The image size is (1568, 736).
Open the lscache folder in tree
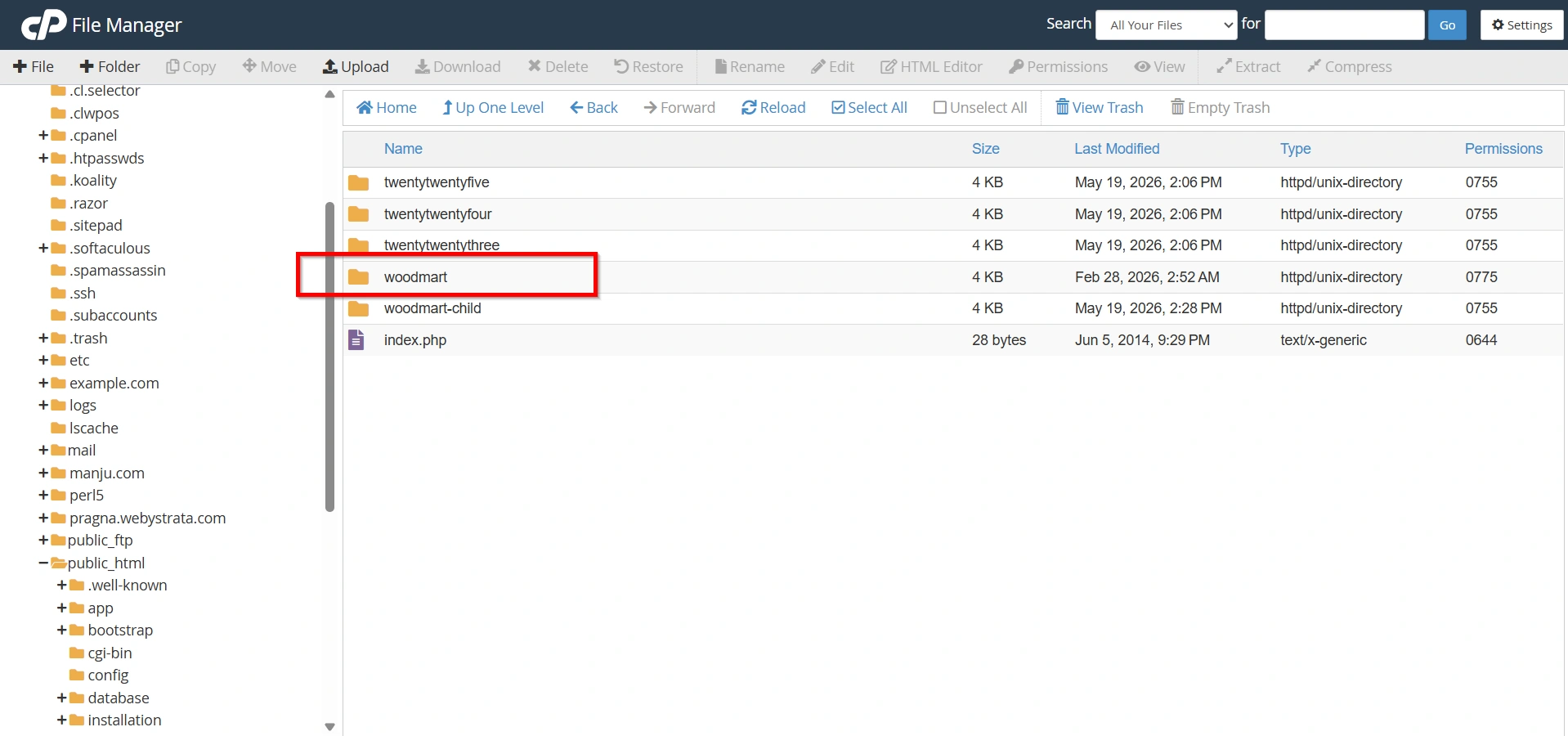coord(84,428)
